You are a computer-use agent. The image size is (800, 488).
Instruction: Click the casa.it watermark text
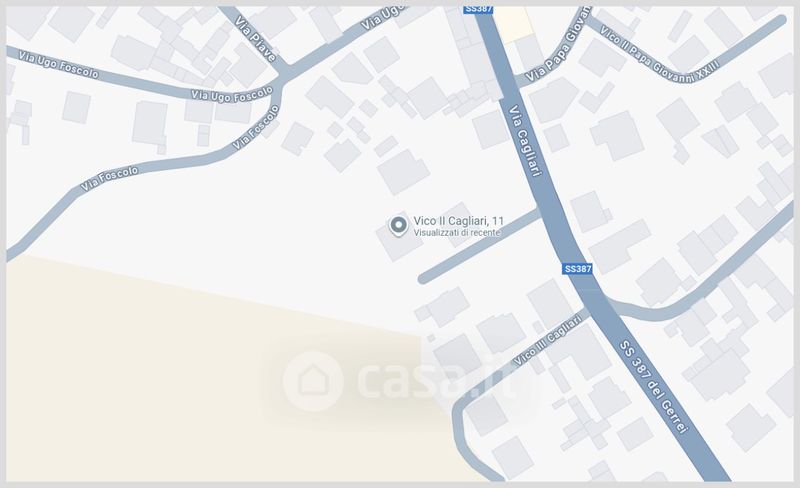coord(435,380)
